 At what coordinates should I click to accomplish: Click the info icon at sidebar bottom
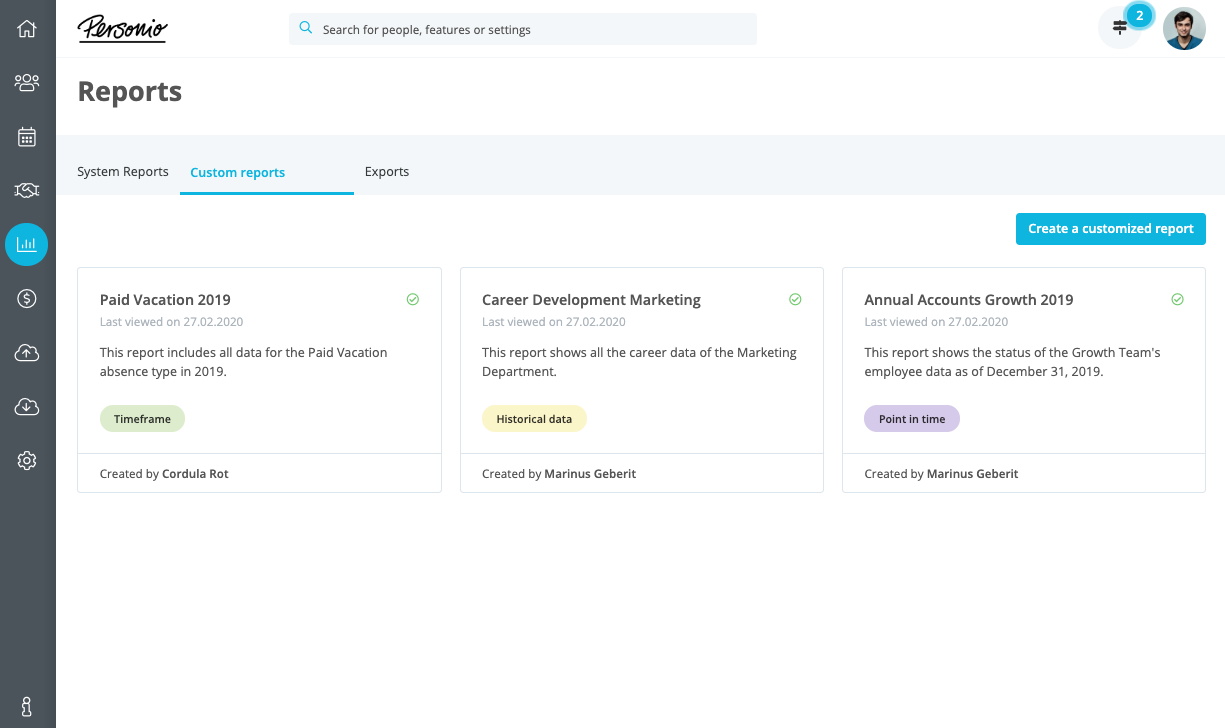coord(27,706)
